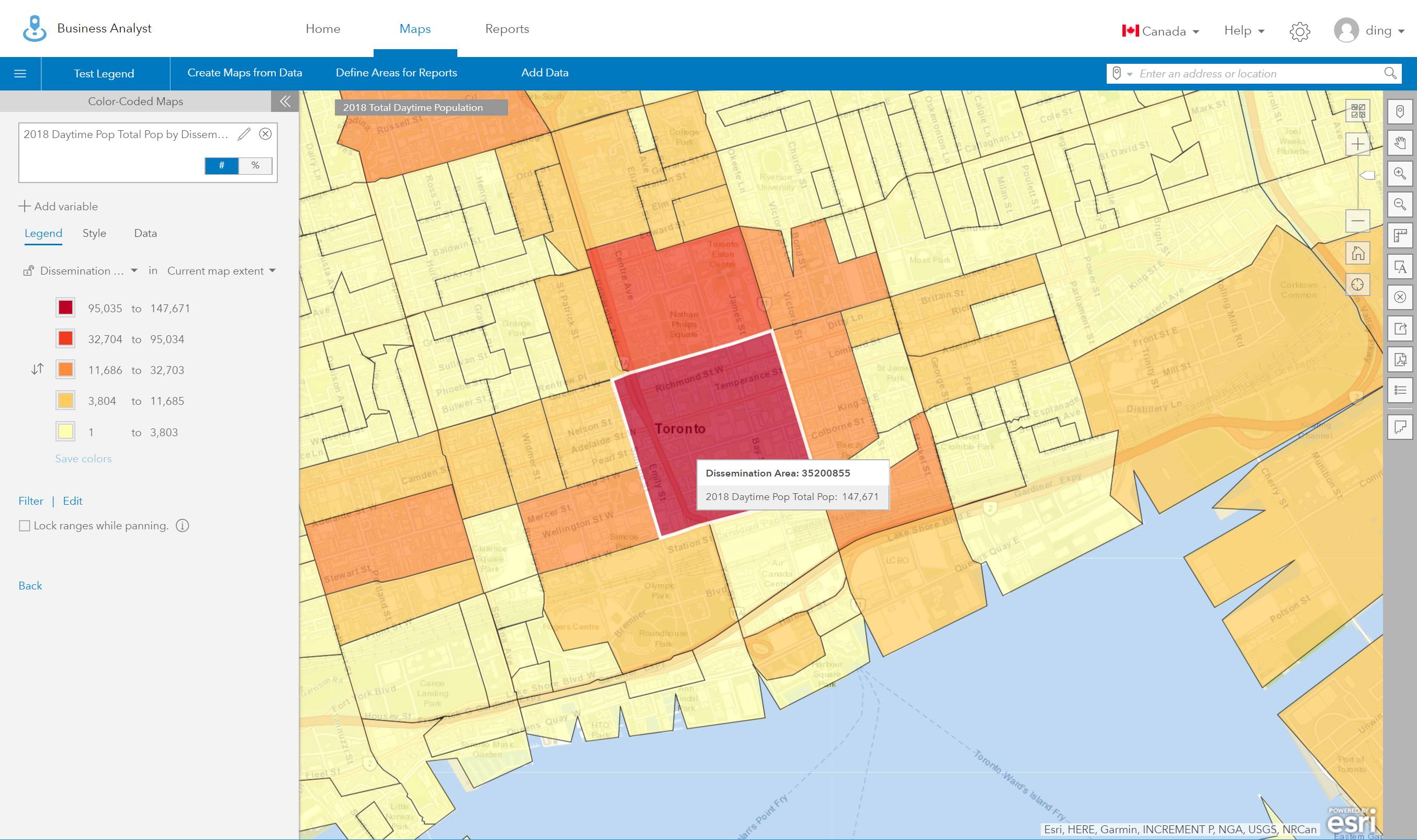
Task: Open the Current map extent dropdown
Action: click(x=221, y=270)
